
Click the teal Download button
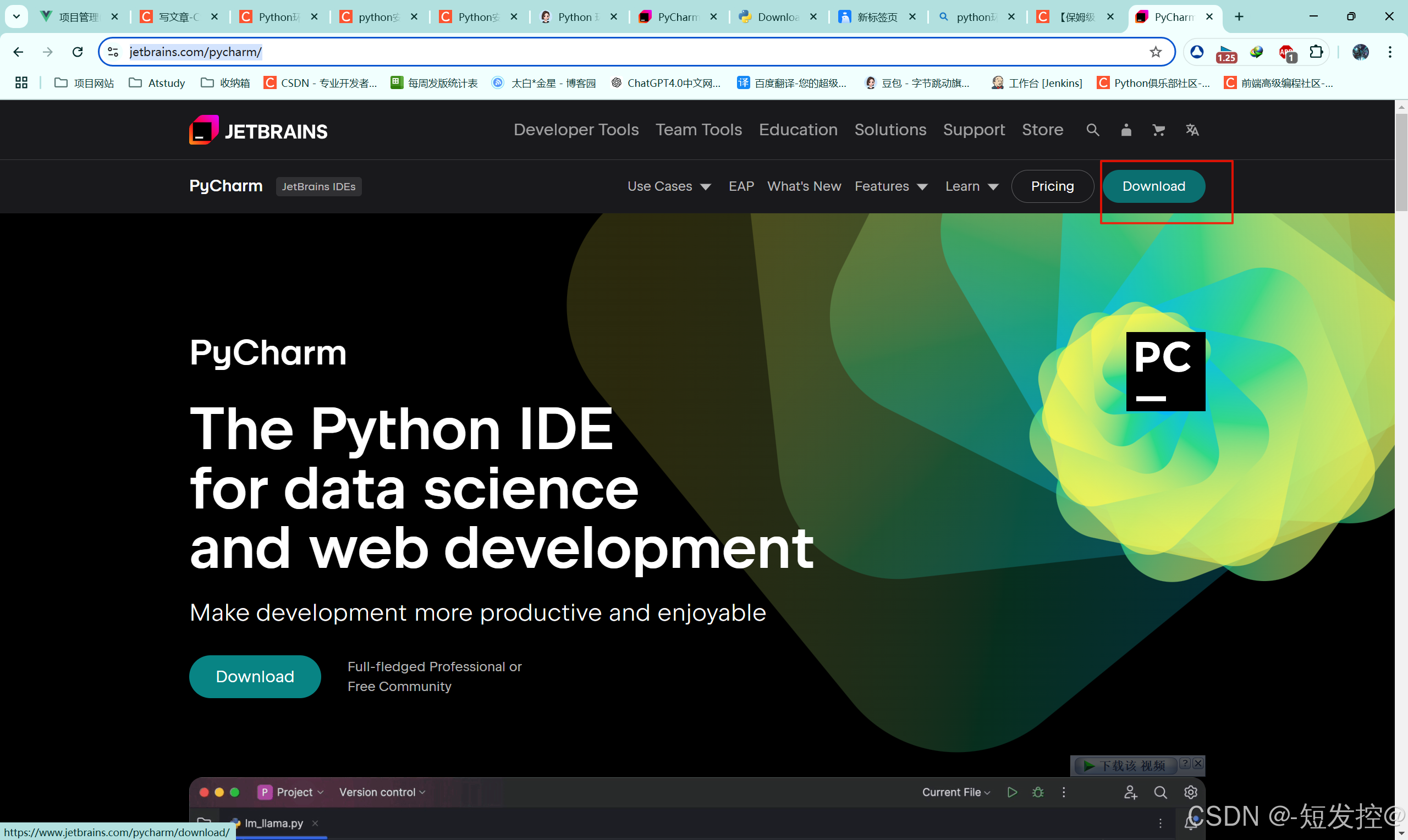(1153, 186)
